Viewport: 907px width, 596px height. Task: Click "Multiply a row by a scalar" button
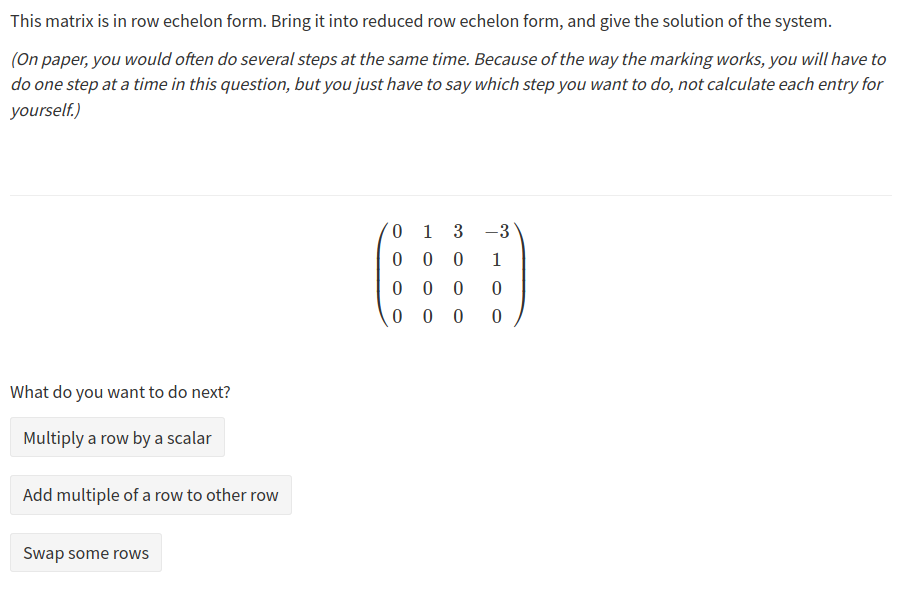pyautogui.click(x=117, y=438)
